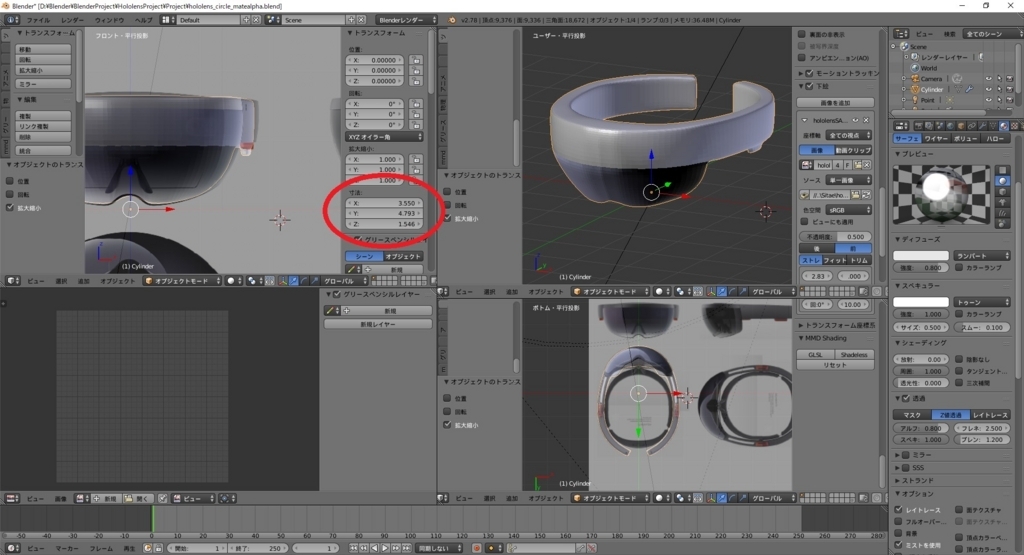Lock the rotation Y value
This screenshot has height=555, width=1024.
[416, 114]
